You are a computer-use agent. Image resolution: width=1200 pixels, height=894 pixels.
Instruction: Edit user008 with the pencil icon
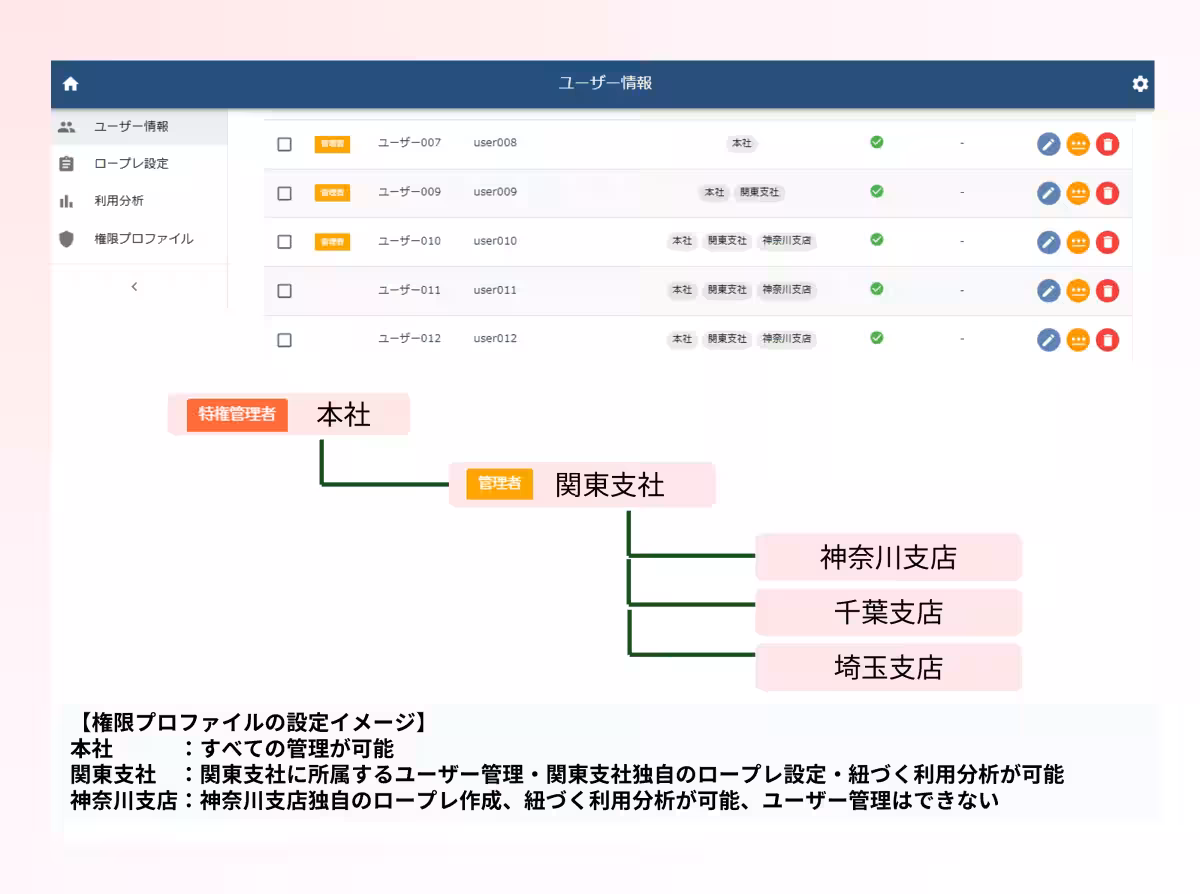tap(1048, 144)
